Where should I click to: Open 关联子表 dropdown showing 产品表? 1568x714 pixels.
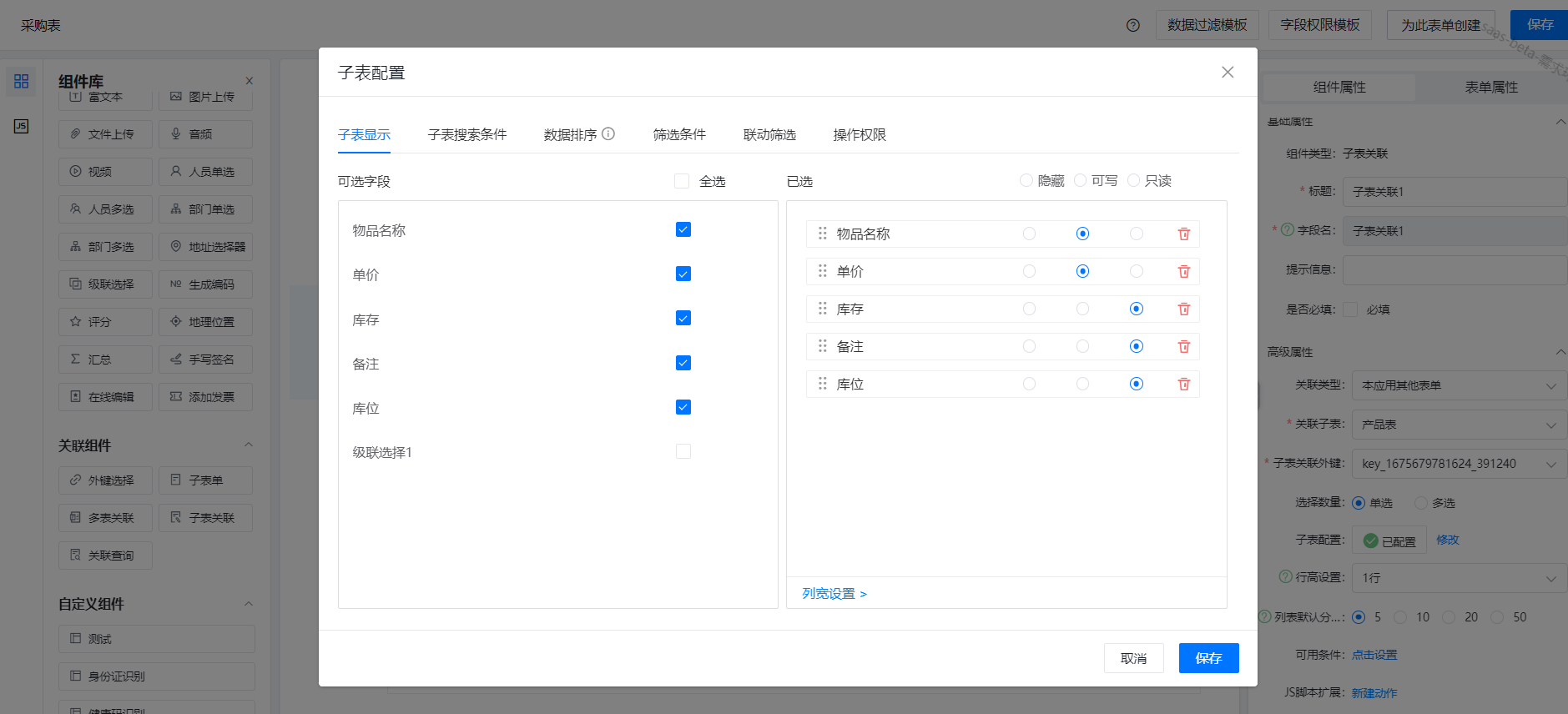click(1459, 425)
